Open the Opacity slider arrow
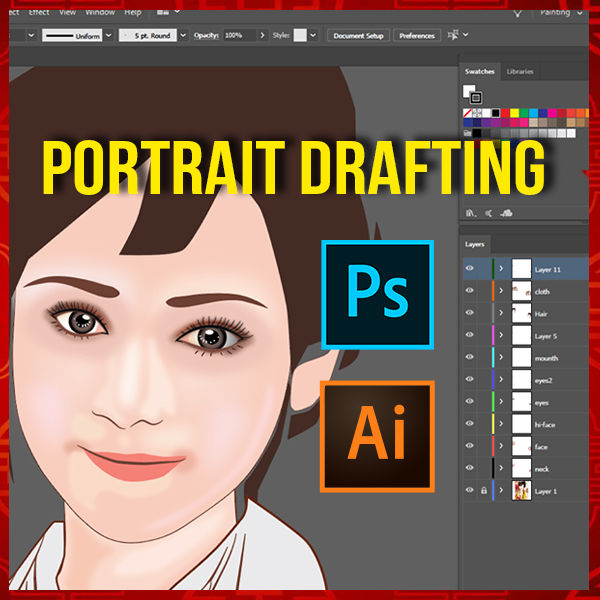 (x=262, y=36)
